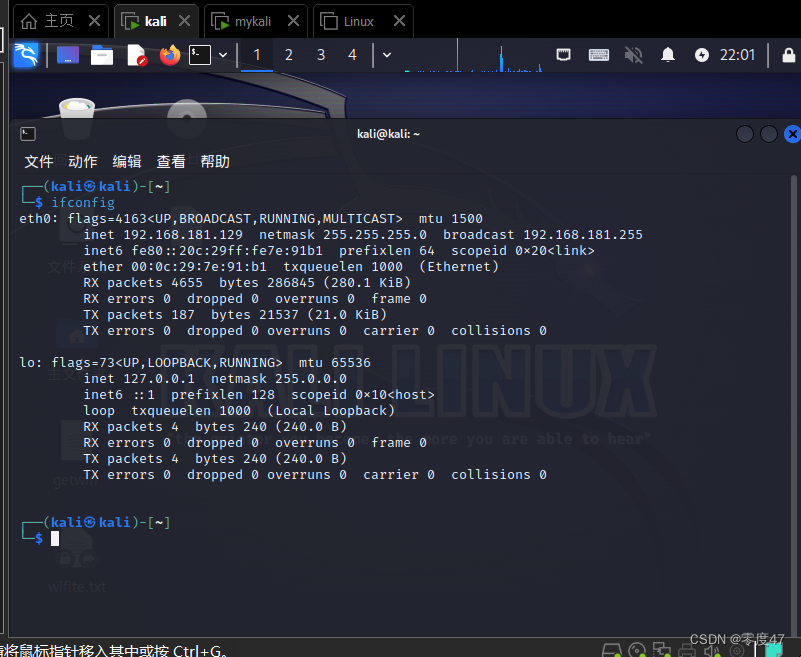Open the 帮助 menu in terminal
Screen dimensions: 801x657
[x=215, y=161]
